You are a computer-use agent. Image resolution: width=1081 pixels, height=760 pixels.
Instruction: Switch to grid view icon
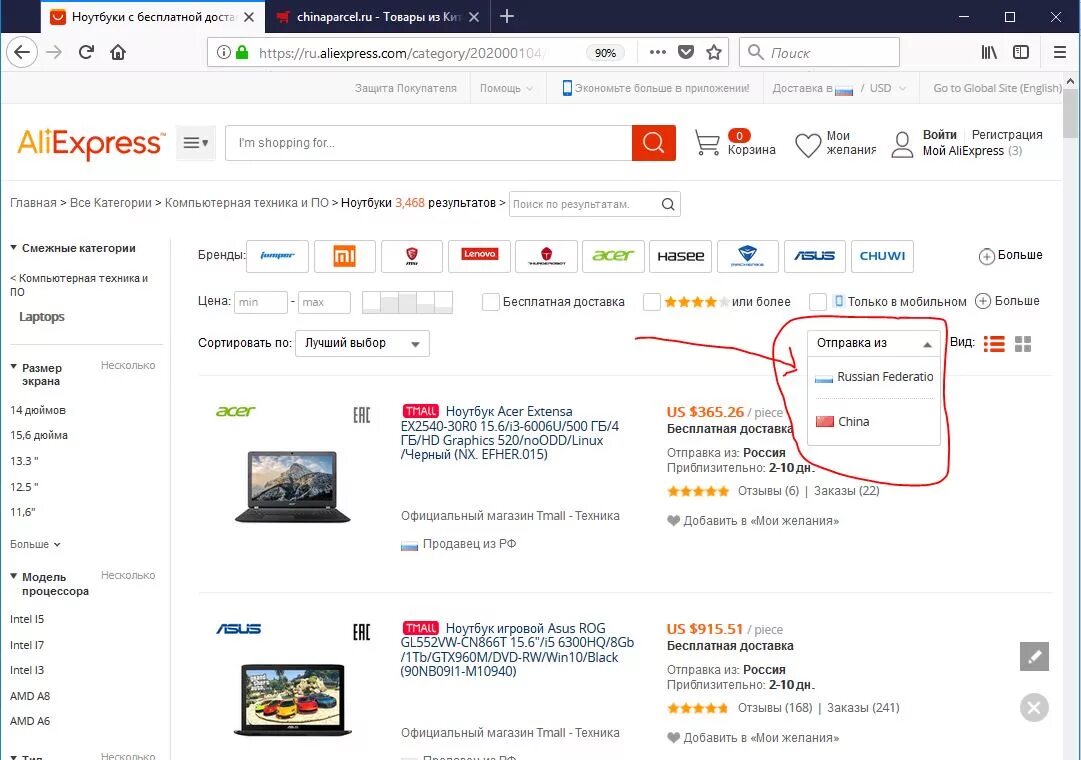[x=1023, y=343]
